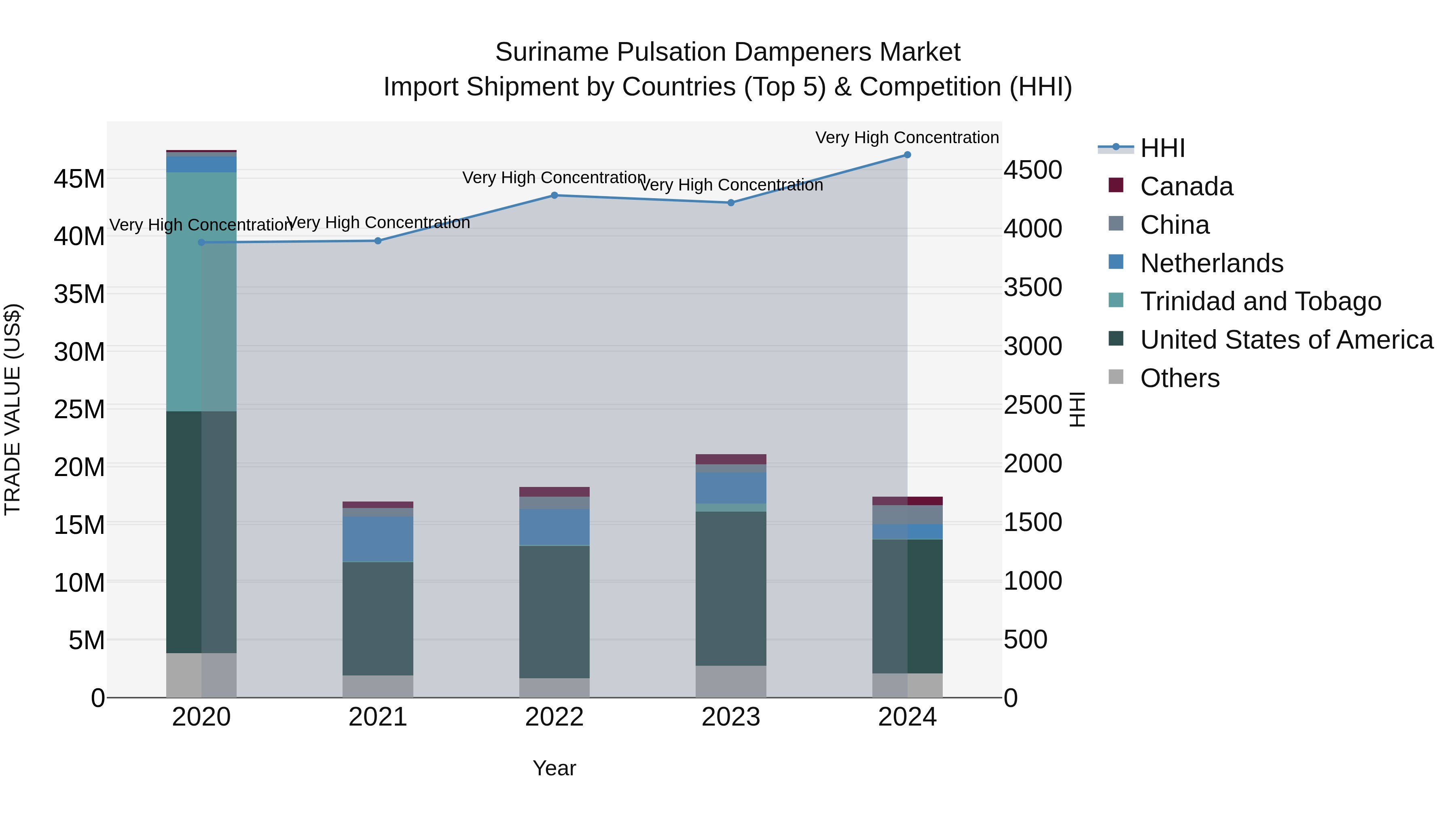Click the 2024 x-axis year label
Viewport: 1456px width, 819px height.
click(907, 717)
